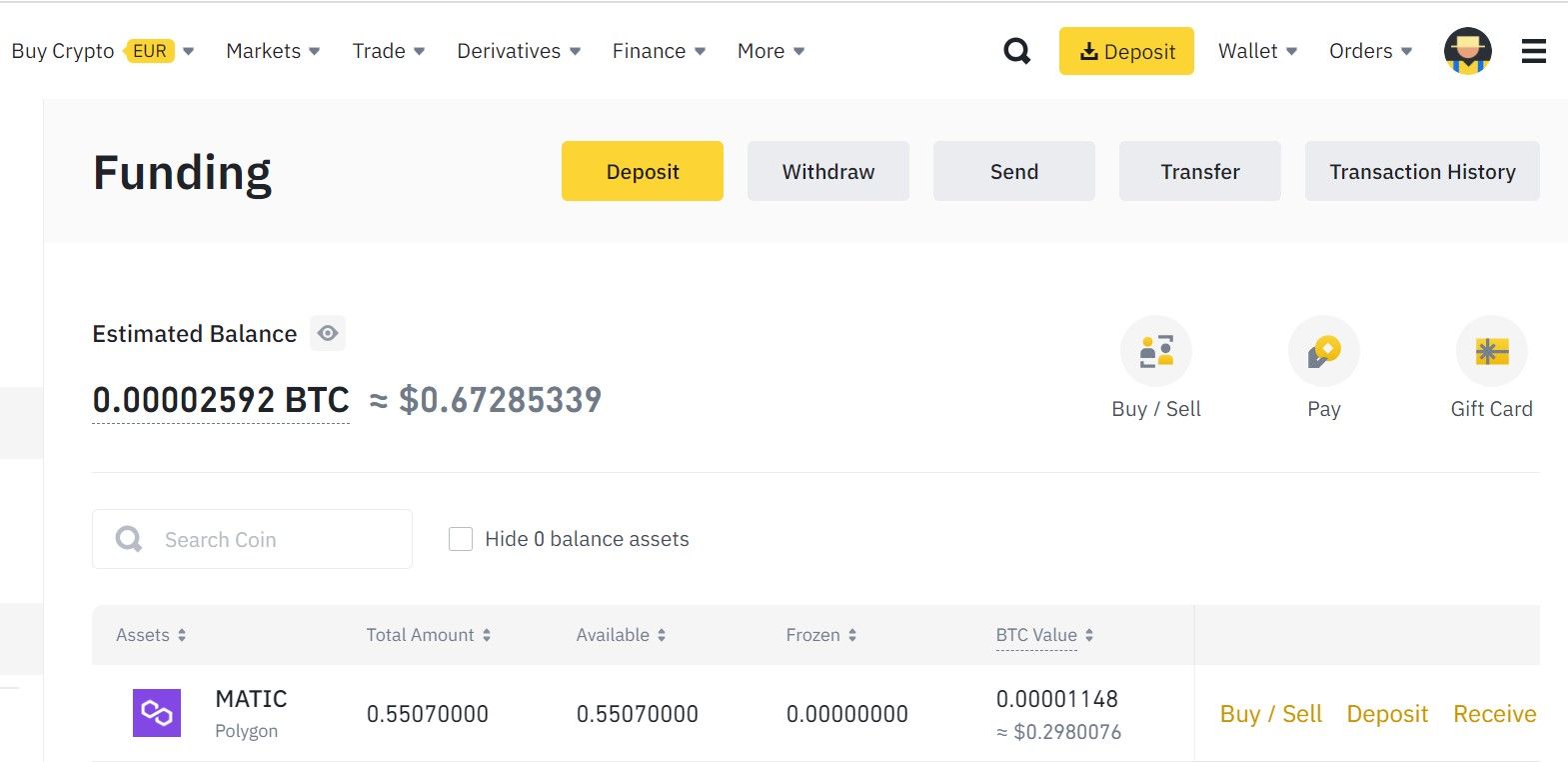
Task: Open the Gift Card icon
Action: [x=1491, y=352]
